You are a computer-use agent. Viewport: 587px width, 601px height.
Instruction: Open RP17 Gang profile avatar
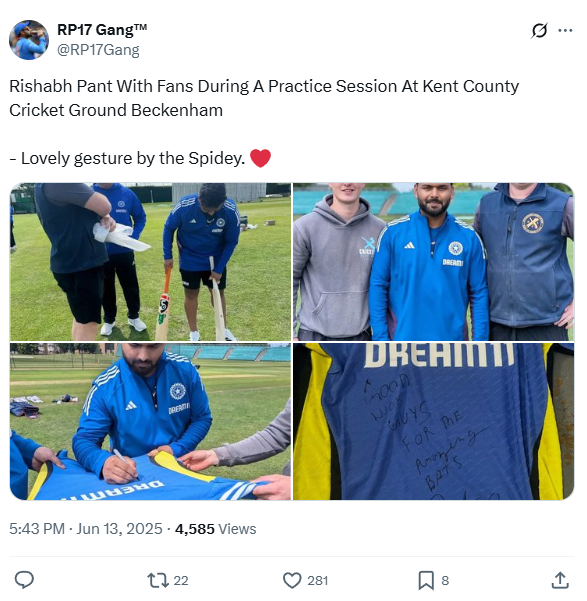(29, 40)
